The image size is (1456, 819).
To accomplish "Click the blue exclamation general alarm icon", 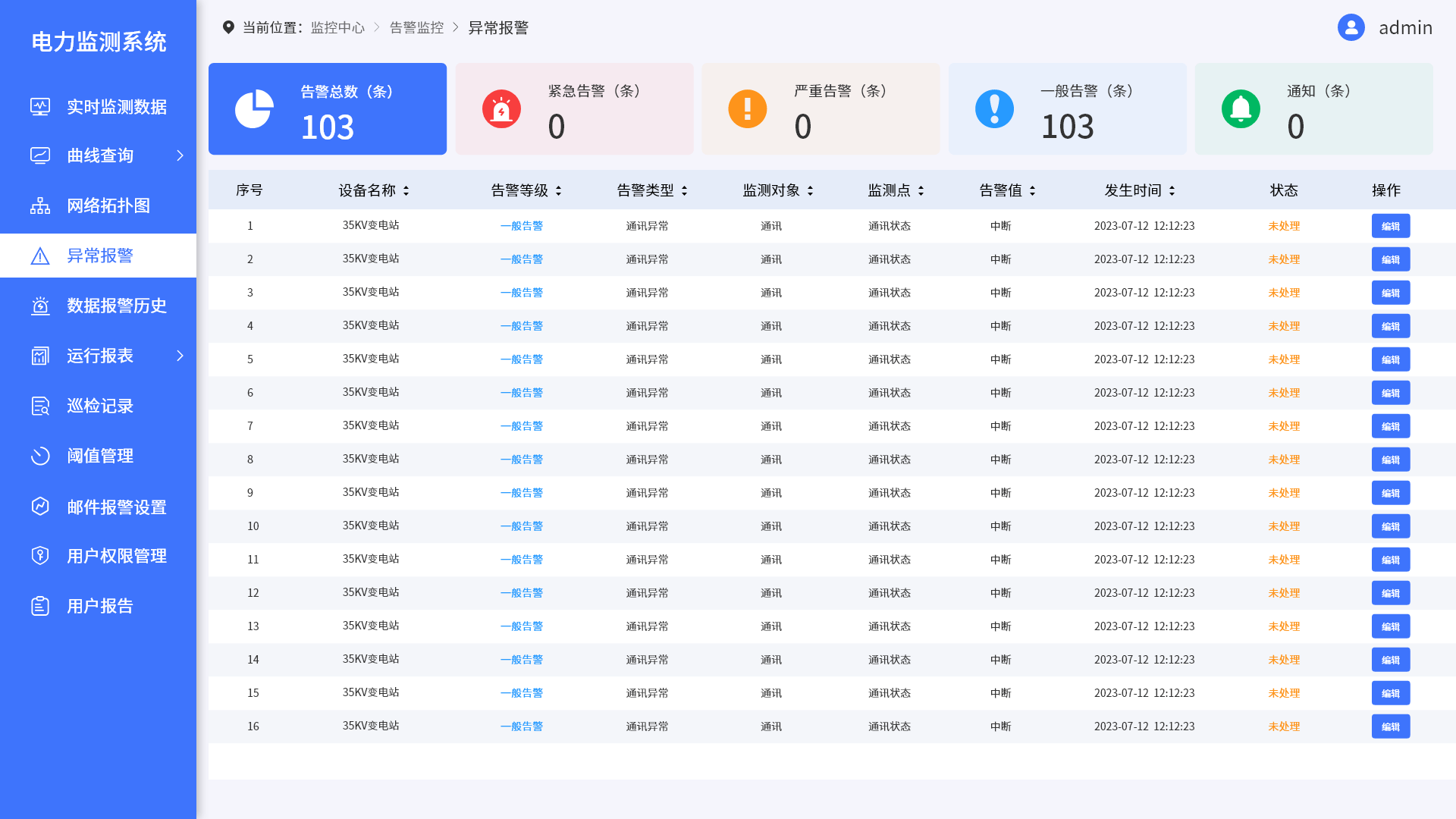I will pos(994,109).
